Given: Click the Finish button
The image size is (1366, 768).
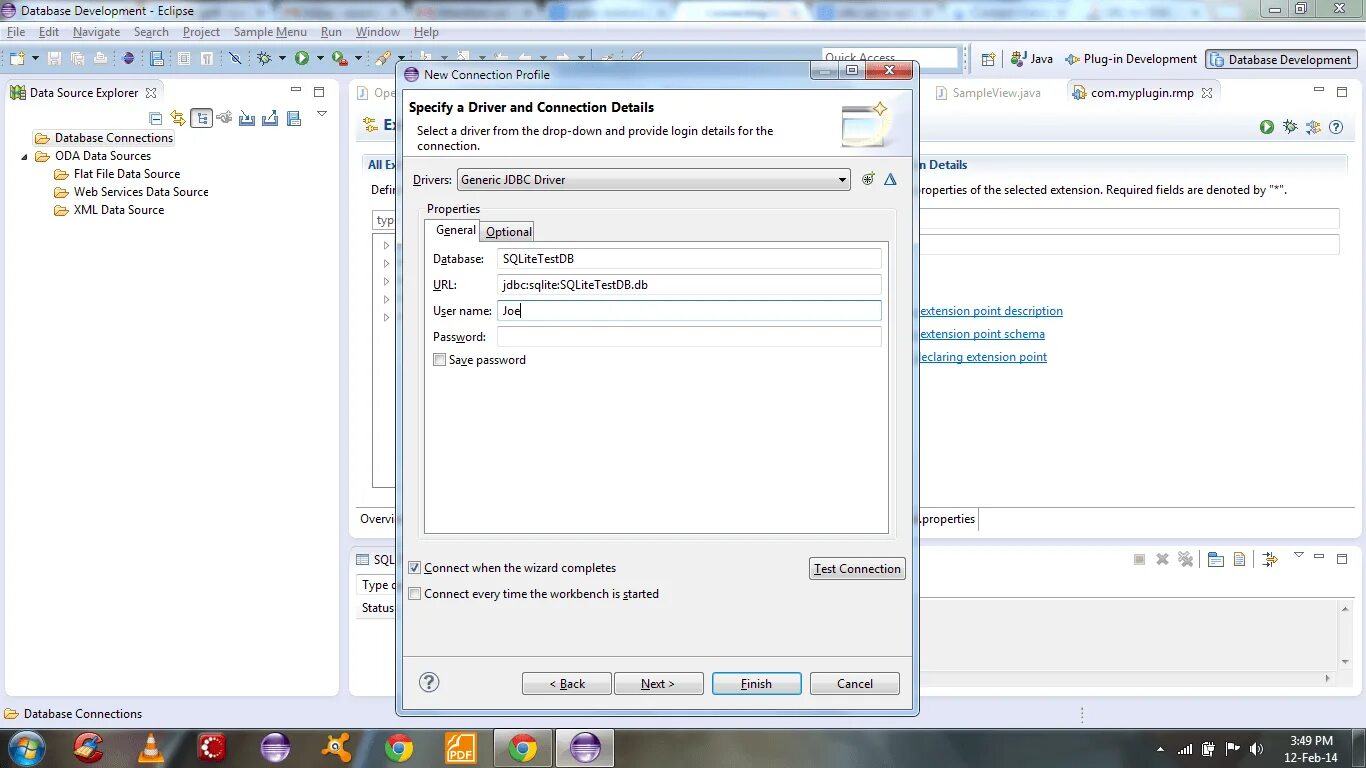Looking at the screenshot, I should (756, 684).
